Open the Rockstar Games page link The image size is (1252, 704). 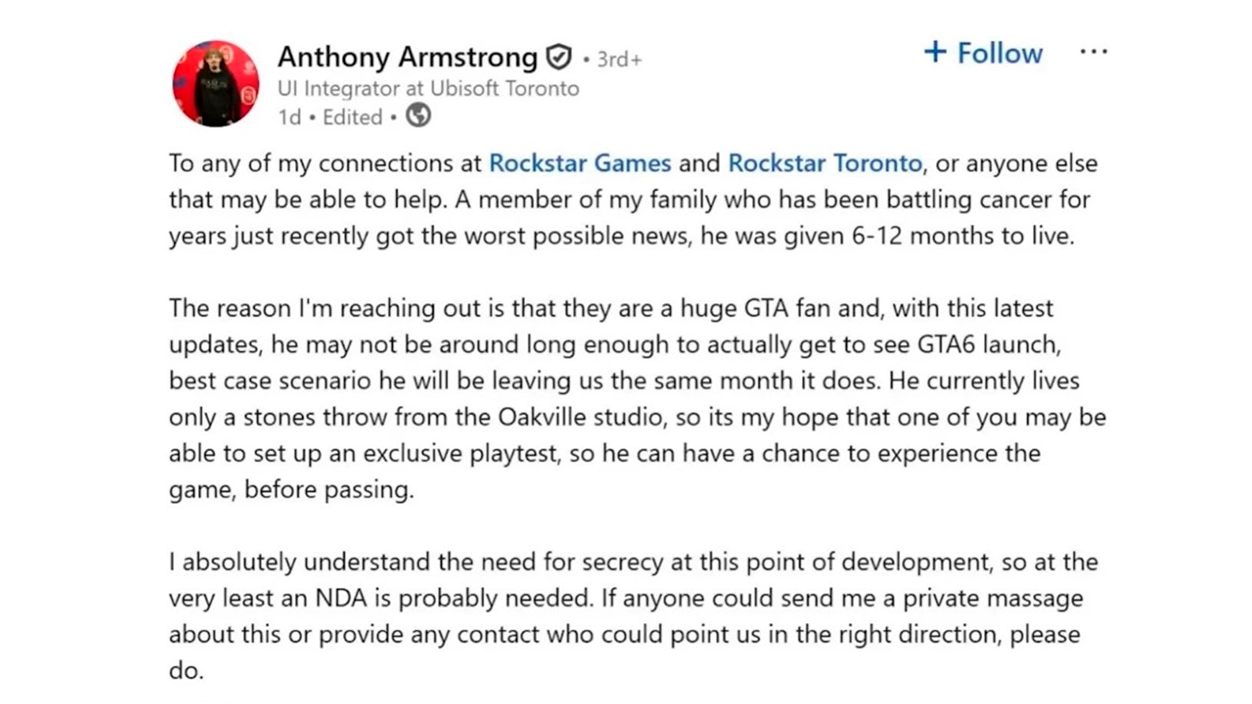(x=579, y=163)
